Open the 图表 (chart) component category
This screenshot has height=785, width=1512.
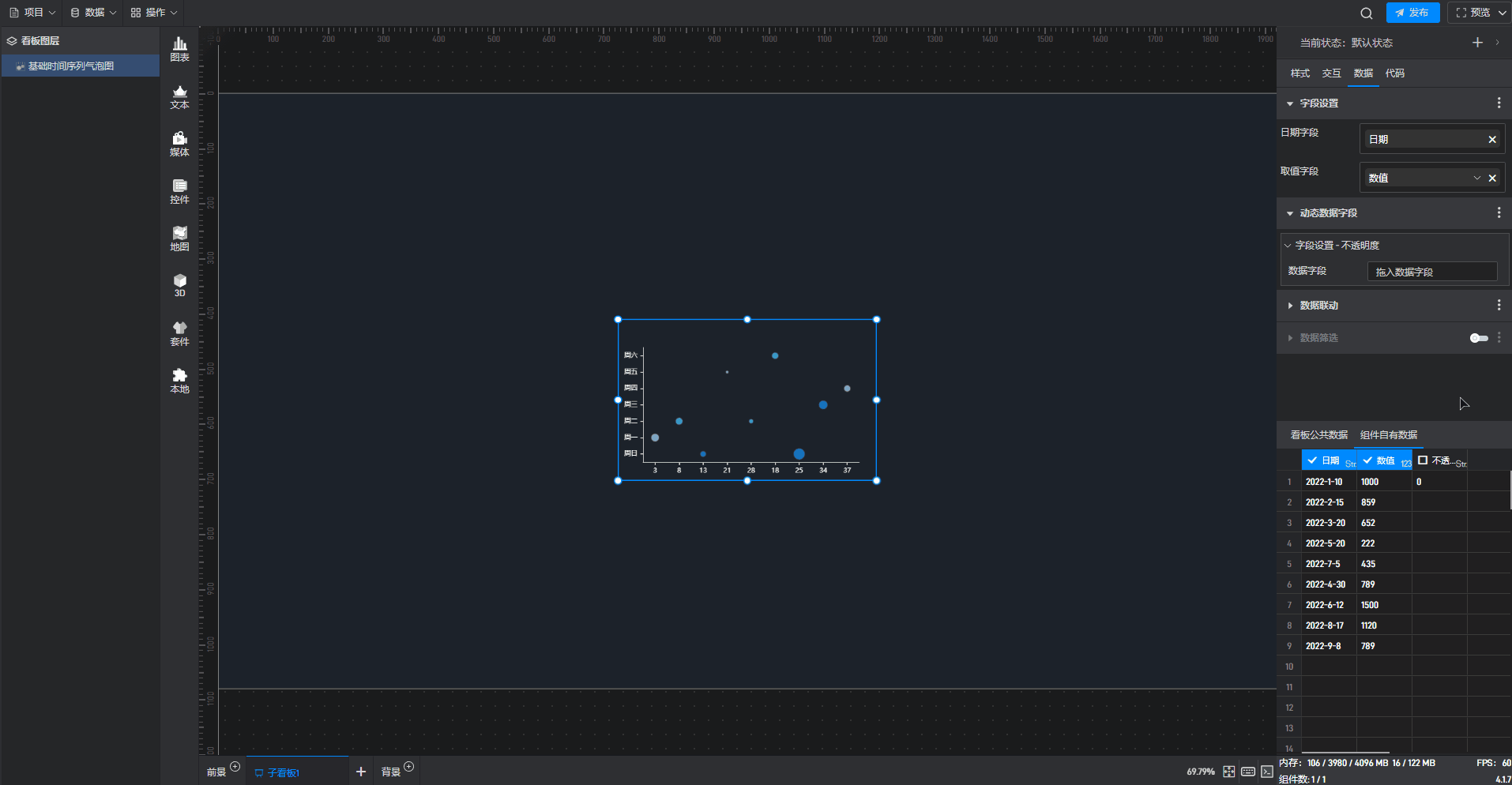179,49
